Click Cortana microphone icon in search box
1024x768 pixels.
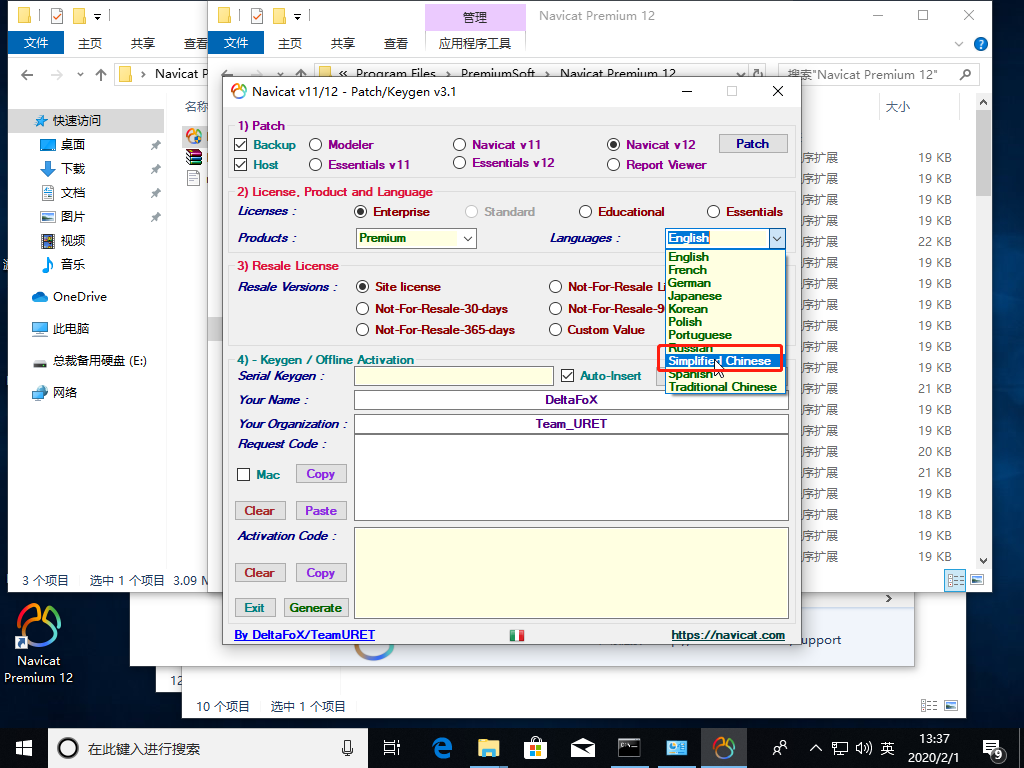[x=348, y=748]
